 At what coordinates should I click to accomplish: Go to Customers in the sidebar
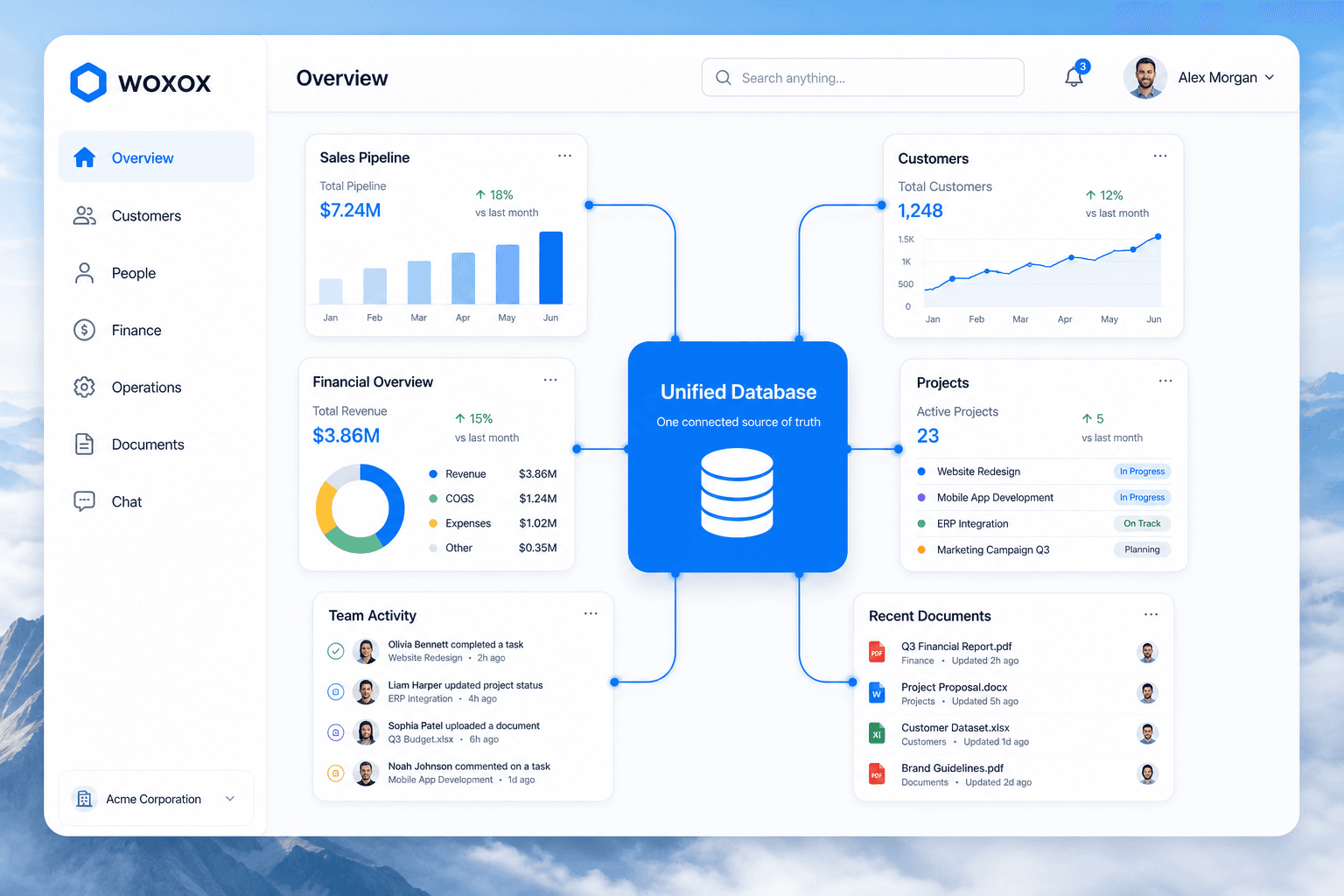click(157, 215)
